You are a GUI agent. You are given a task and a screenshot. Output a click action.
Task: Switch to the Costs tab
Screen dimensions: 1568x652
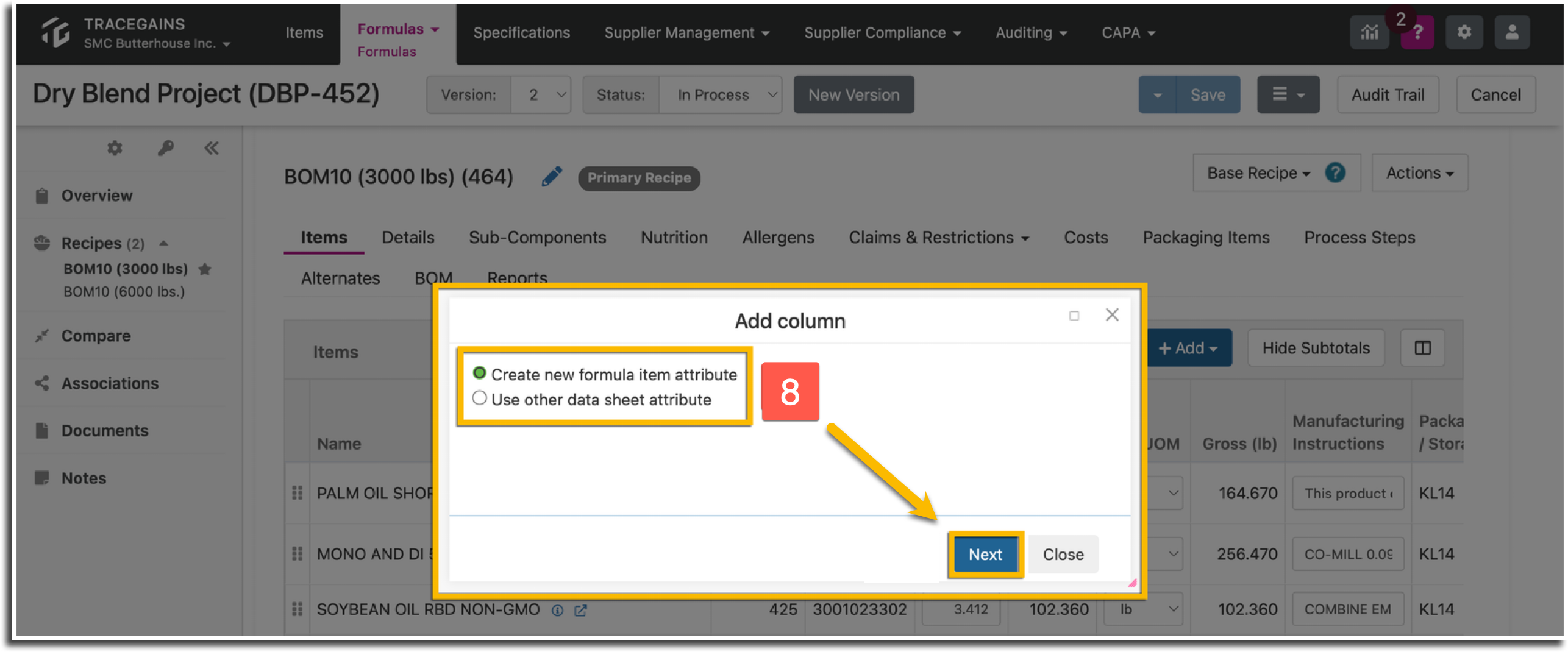1086,237
